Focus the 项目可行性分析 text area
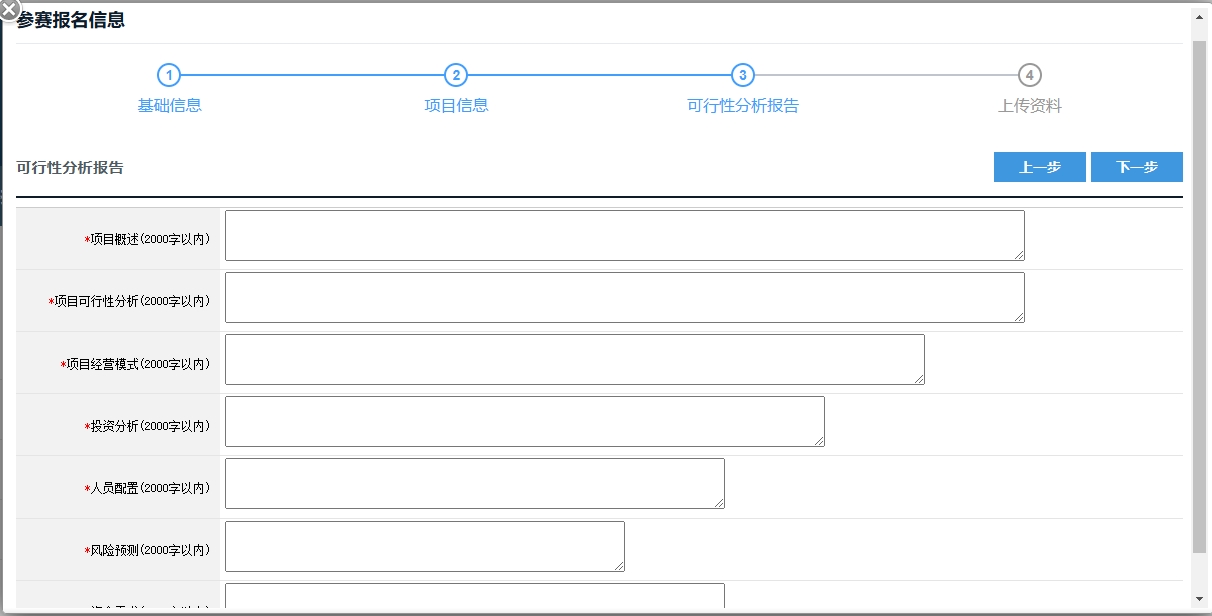Screen dimensions: 1212x616 tap(625, 298)
